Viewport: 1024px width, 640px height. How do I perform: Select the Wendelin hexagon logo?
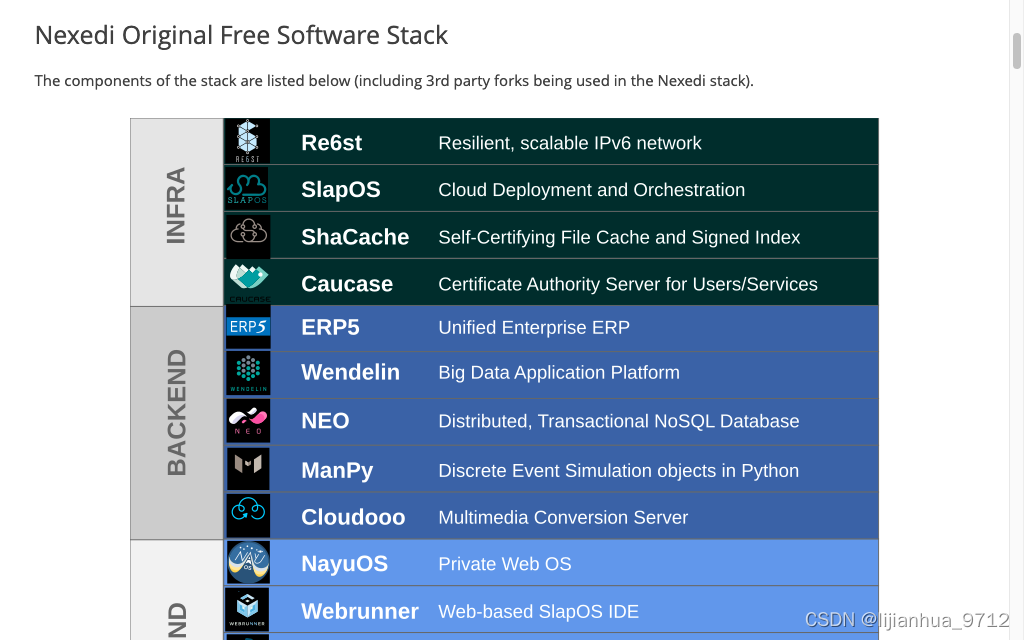(x=248, y=372)
